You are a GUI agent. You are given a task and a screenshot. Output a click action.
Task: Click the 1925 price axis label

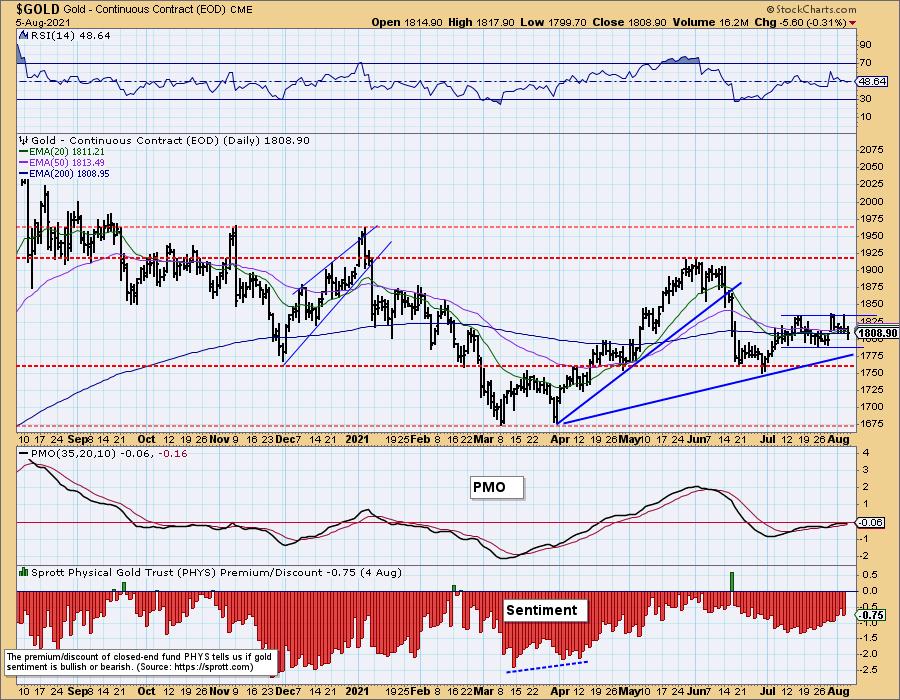pyautogui.click(x=871, y=252)
